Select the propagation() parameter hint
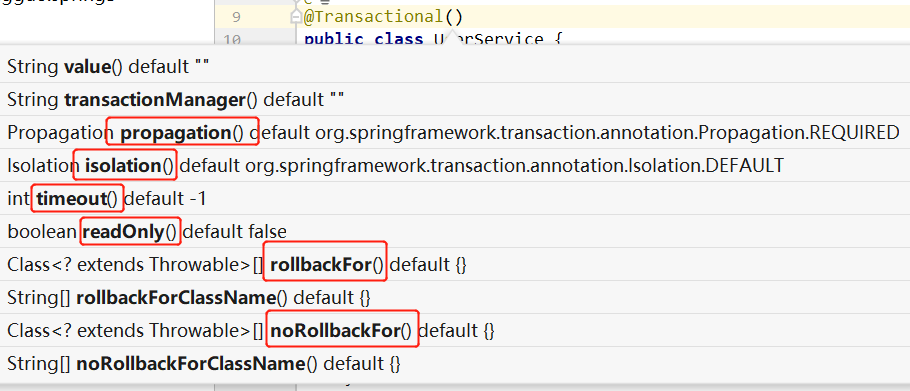The image size is (910, 391). (x=182, y=133)
